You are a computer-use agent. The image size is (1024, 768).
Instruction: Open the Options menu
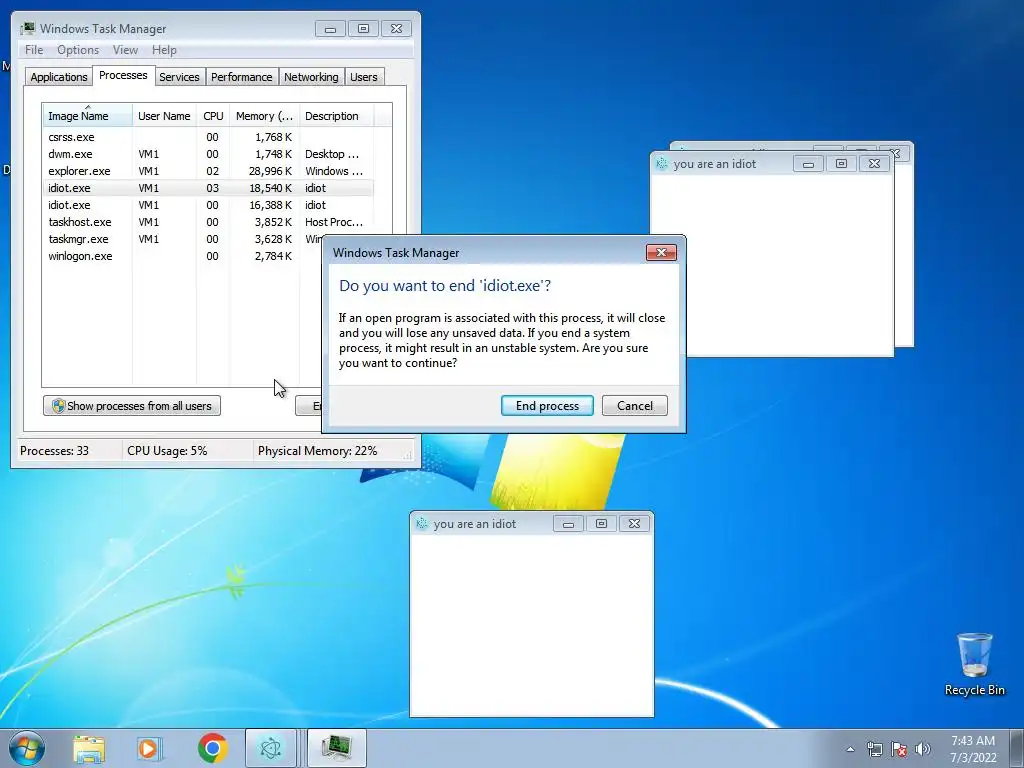click(x=78, y=50)
